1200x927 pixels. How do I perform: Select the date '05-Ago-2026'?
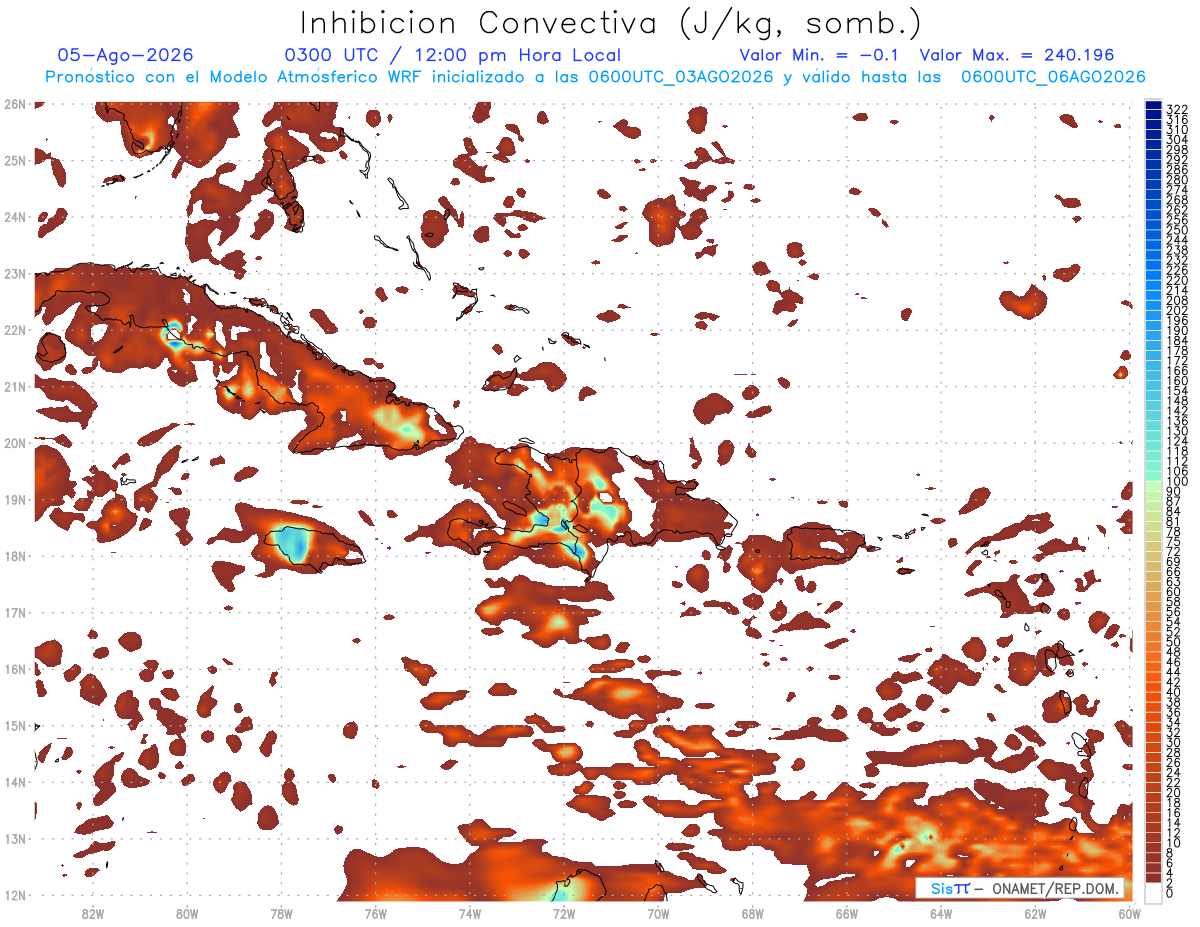point(126,55)
